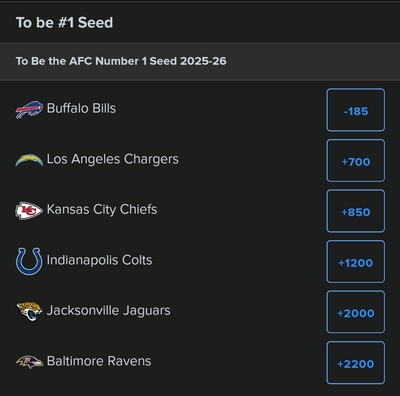
Task: Select Chargers +700 odds button
Action: [356, 161]
